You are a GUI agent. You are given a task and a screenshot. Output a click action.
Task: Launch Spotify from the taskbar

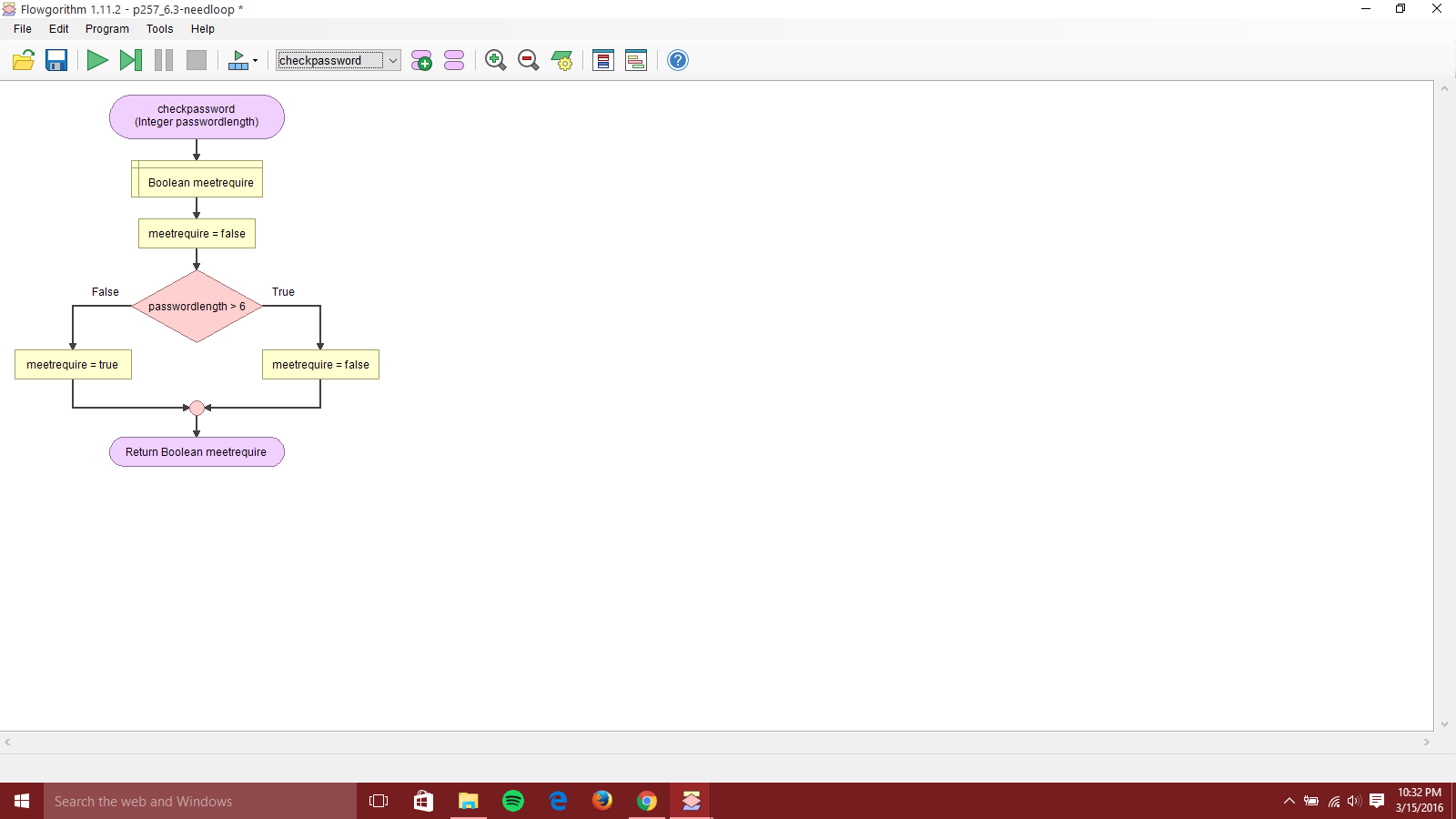point(513,801)
